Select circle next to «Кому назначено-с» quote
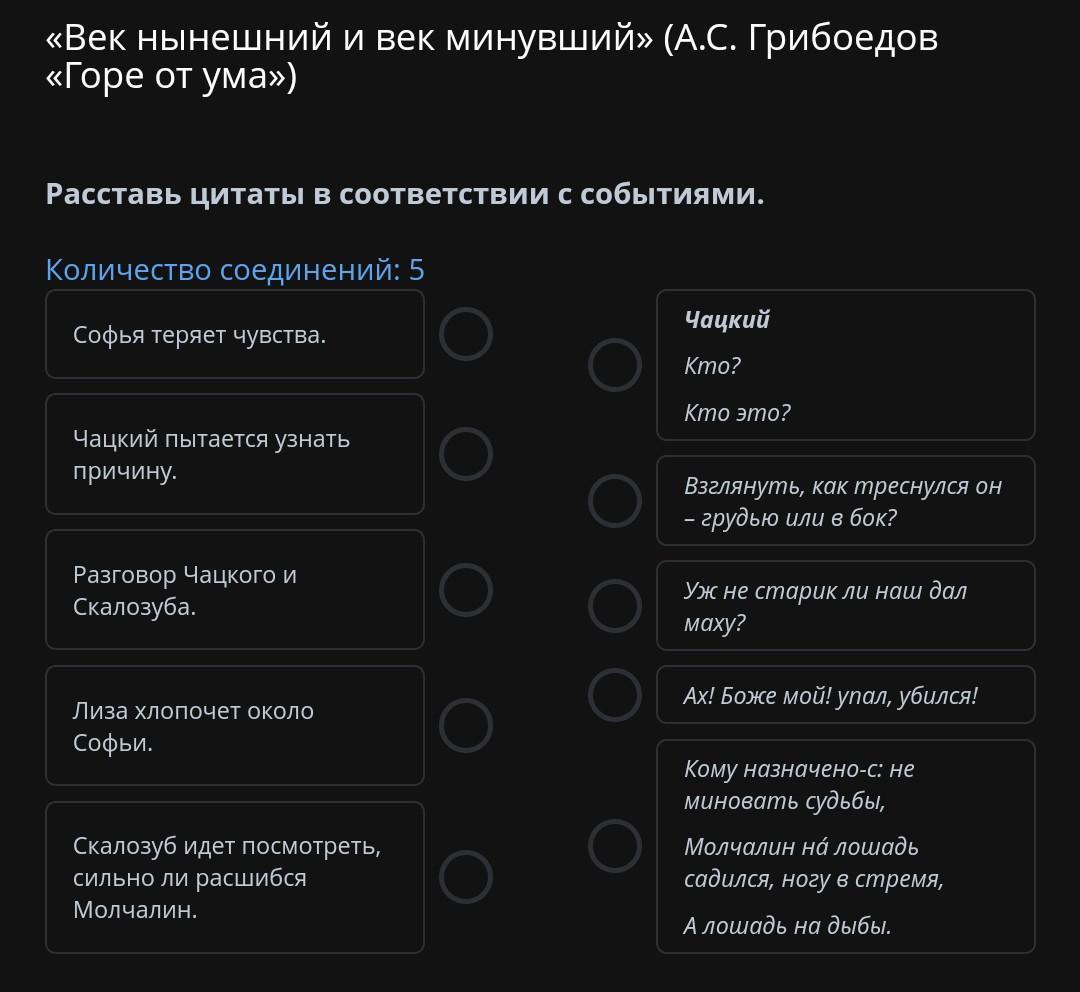The image size is (1080, 992). point(615,846)
